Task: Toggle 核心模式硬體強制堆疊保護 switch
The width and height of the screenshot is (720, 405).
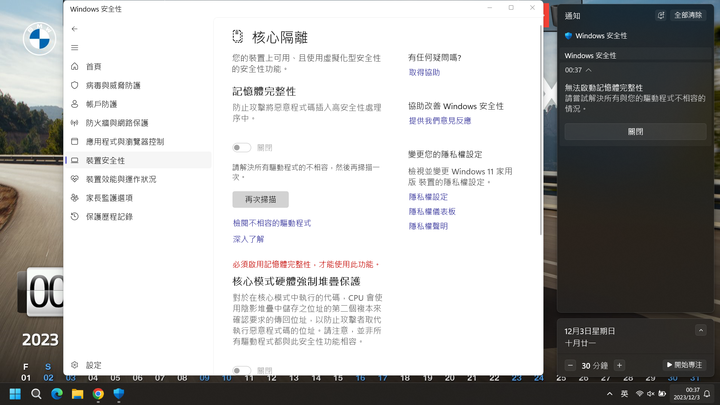Action: tap(242, 370)
